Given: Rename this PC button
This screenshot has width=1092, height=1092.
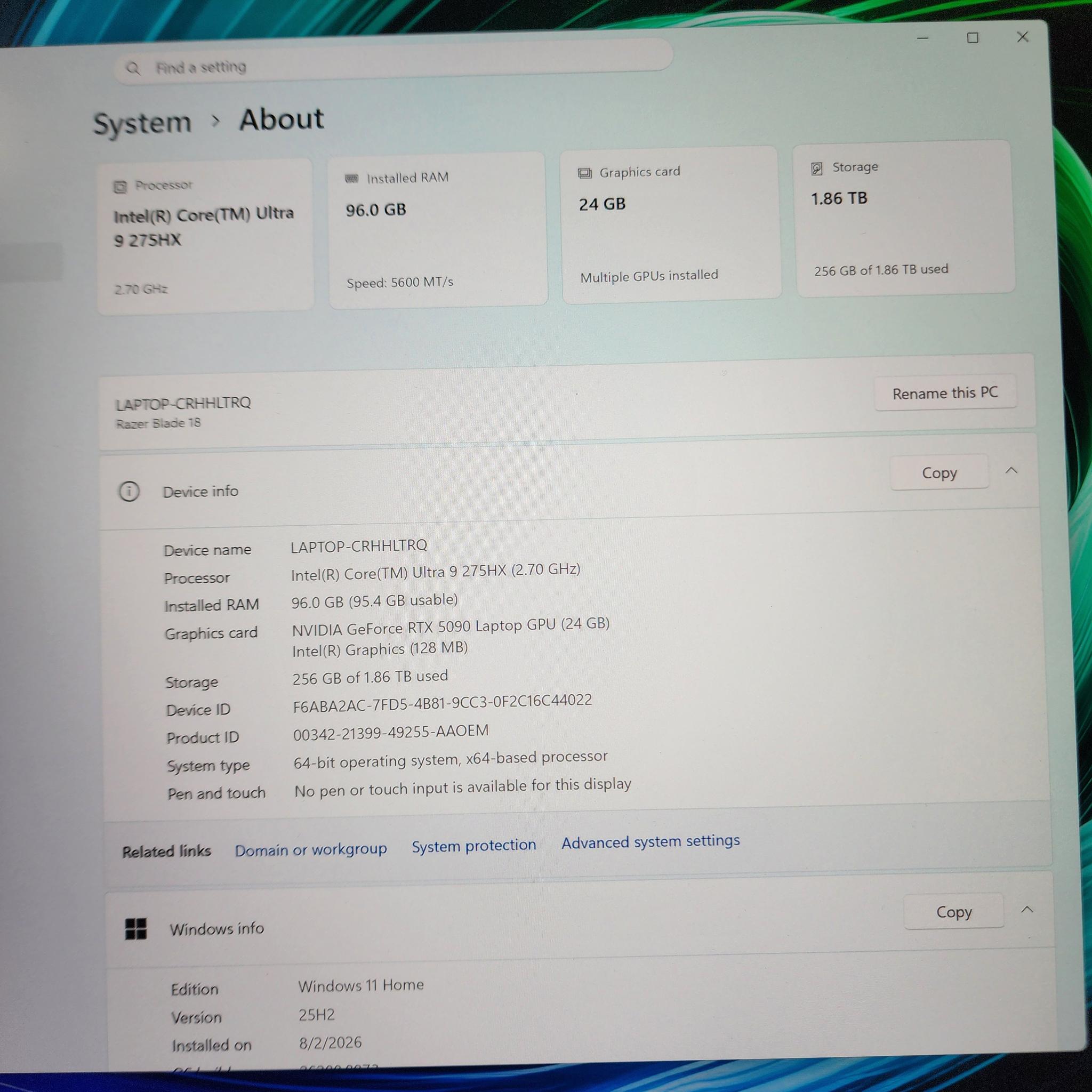Looking at the screenshot, I should pyautogui.click(x=945, y=393).
